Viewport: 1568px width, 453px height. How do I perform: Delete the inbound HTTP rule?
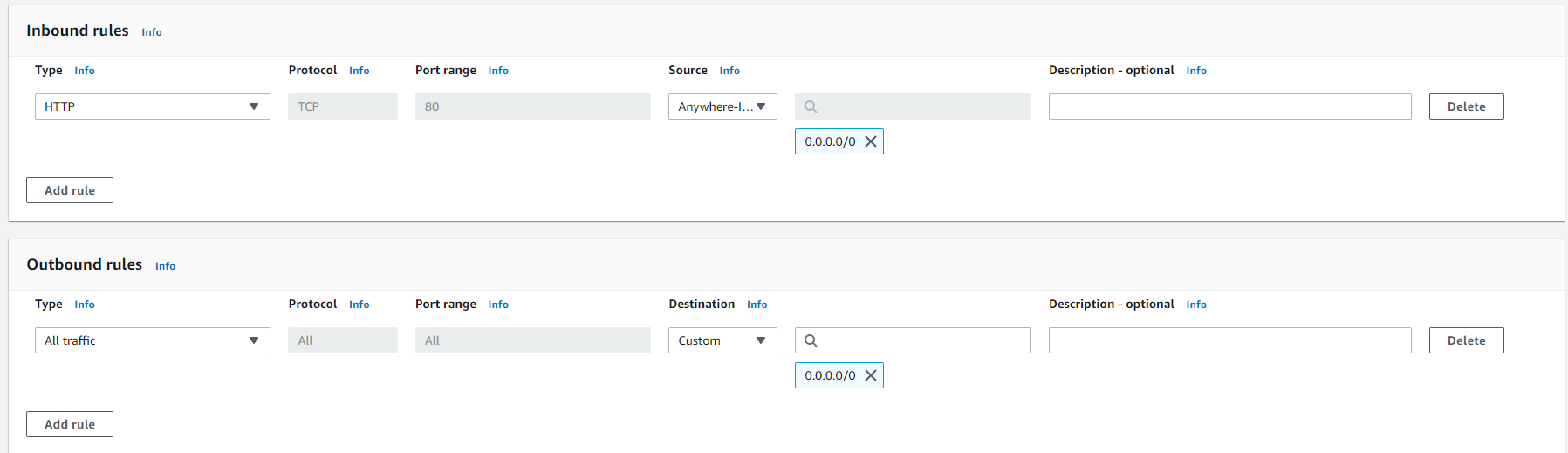coord(1466,106)
